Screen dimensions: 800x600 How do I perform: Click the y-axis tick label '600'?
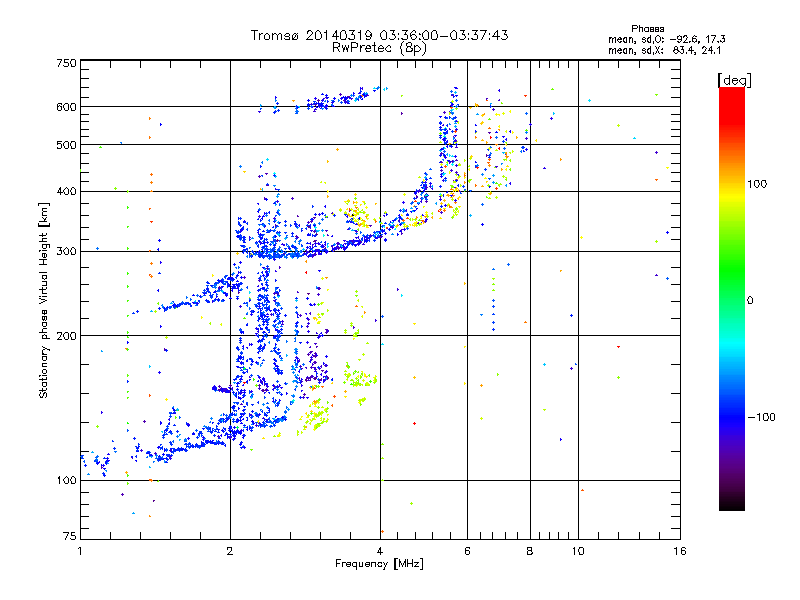pyautogui.click(x=66, y=107)
